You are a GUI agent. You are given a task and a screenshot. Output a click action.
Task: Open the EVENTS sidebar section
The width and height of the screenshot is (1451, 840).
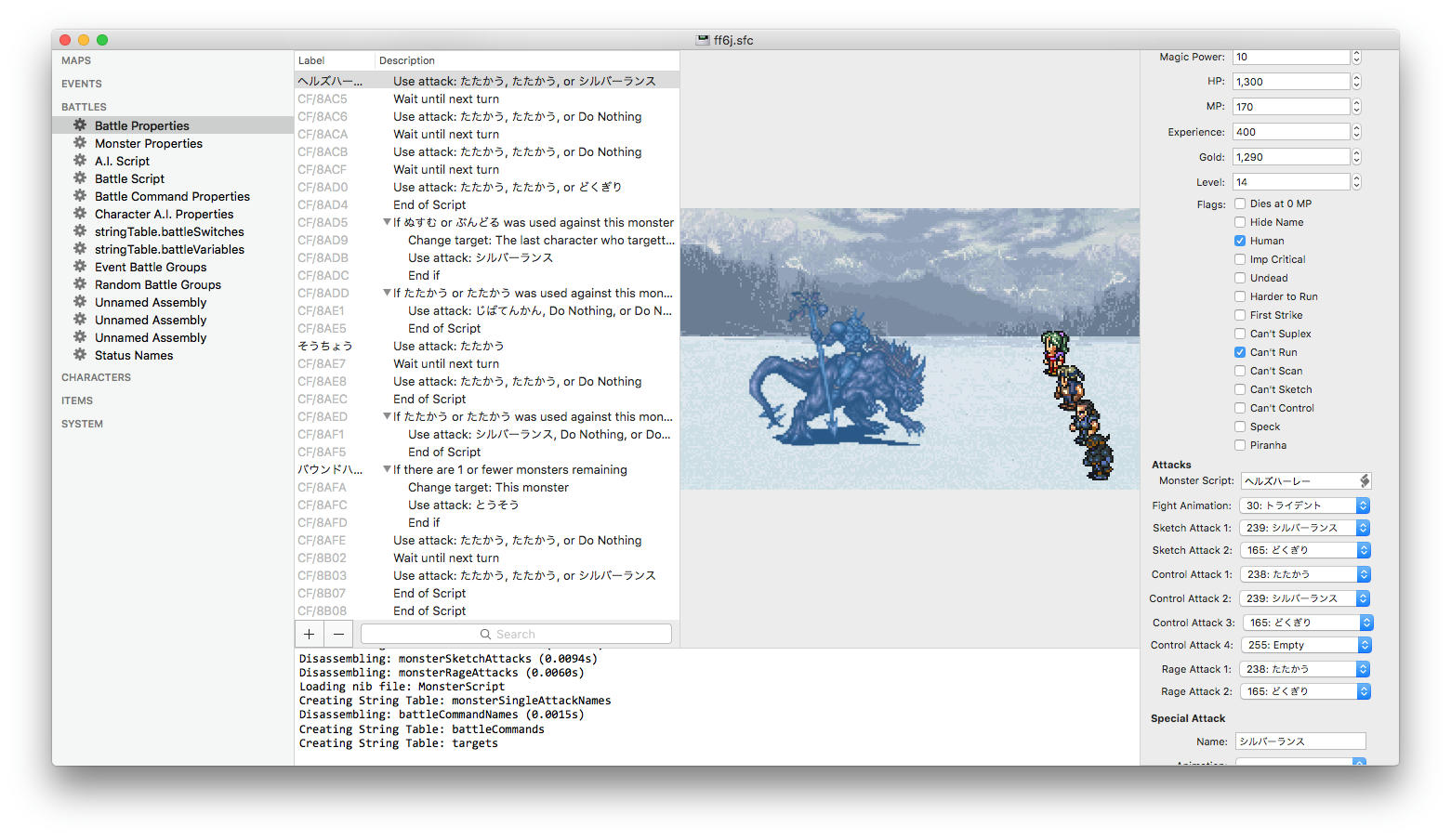[x=82, y=84]
